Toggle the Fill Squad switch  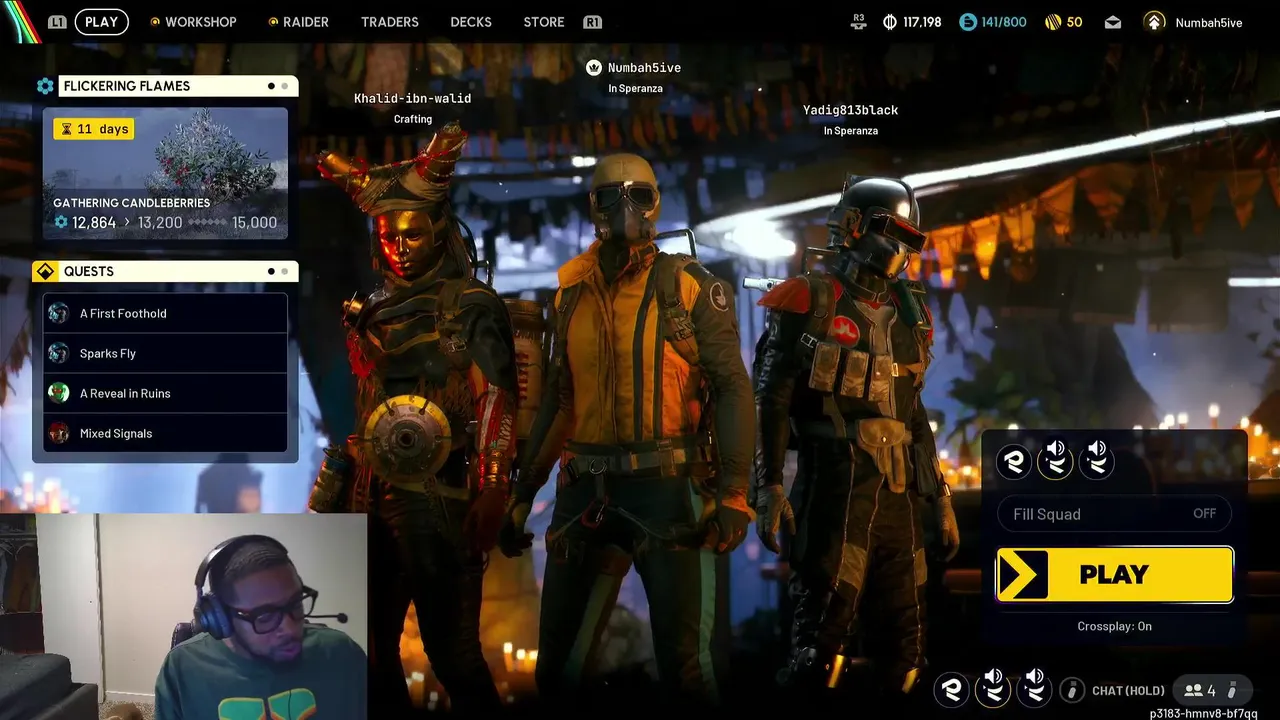pyautogui.click(x=1114, y=514)
